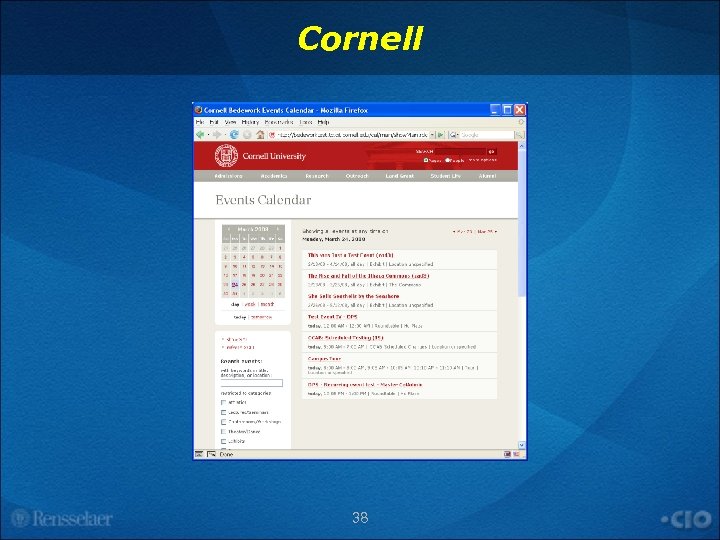
Task: Click the leftmost status bar icon
Action: coord(199,454)
